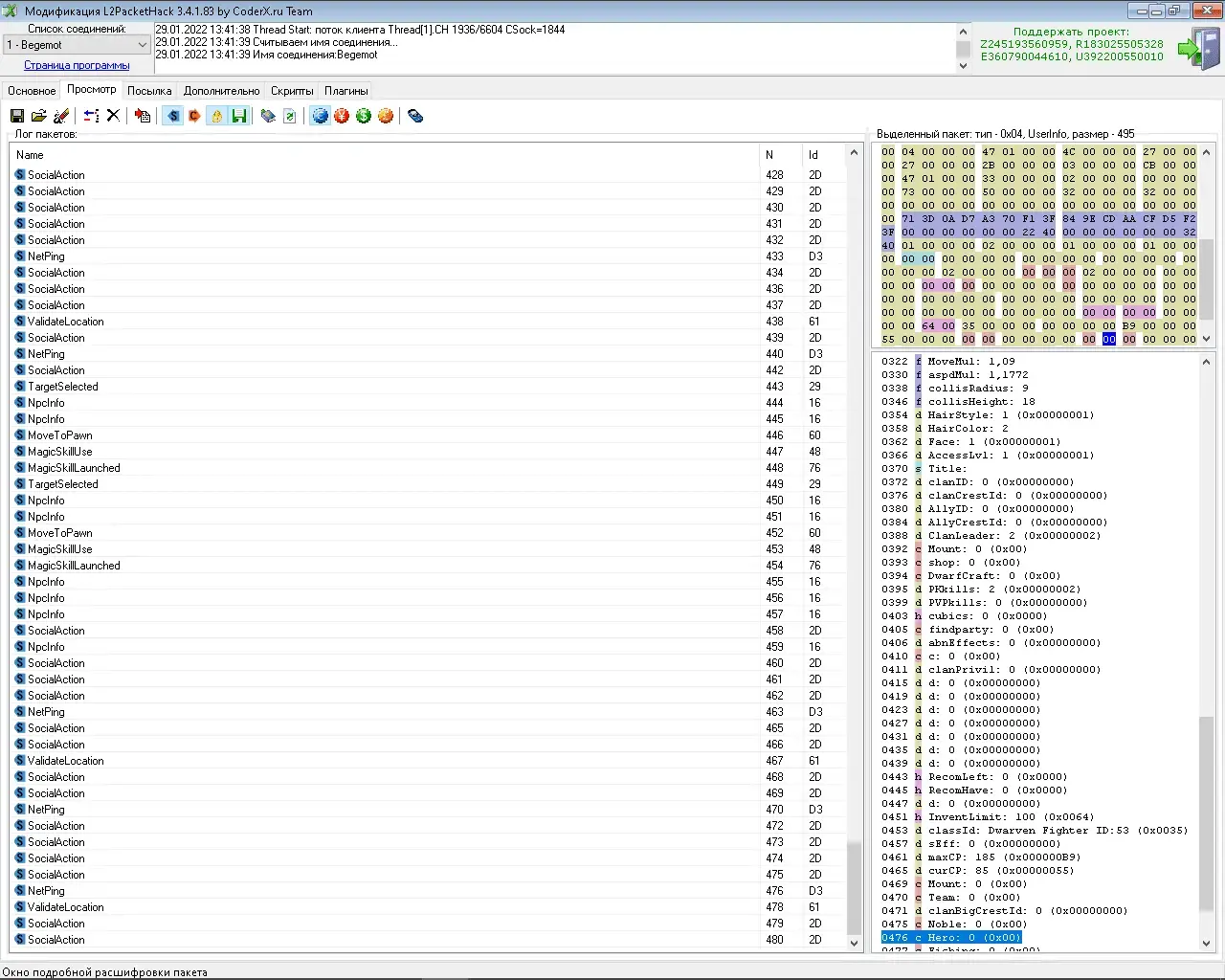Click the red yen globe icon
1225x980 pixels.
point(342,116)
